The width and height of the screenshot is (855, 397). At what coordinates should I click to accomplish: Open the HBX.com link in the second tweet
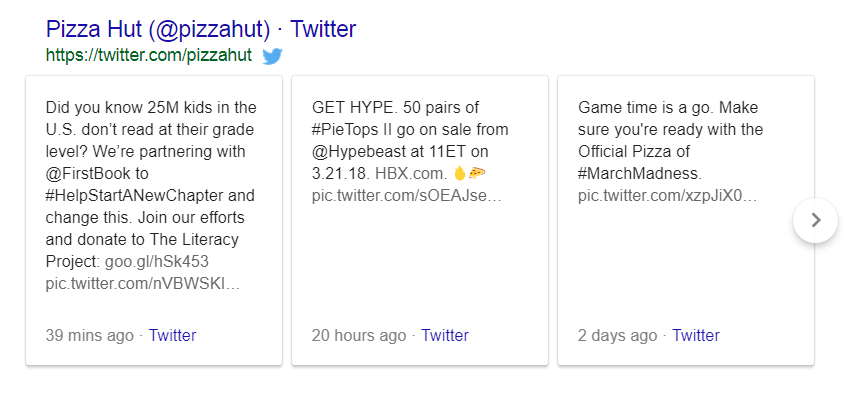411,173
